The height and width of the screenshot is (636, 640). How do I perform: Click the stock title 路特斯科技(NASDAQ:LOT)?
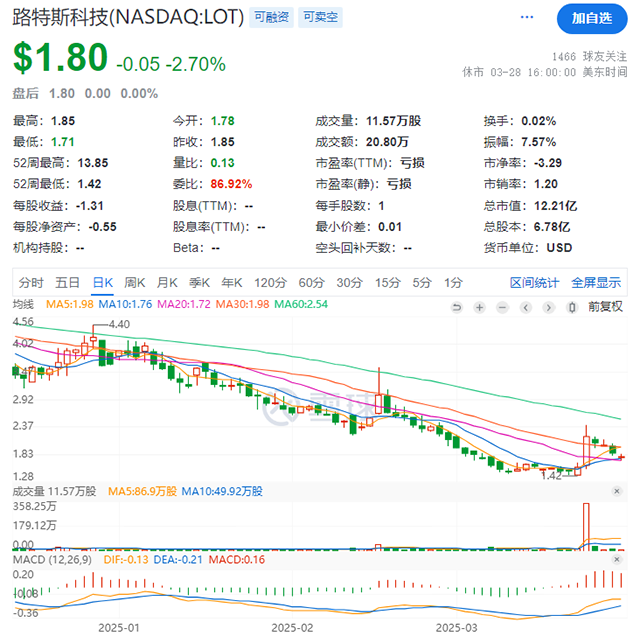click(x=128, y=17)
